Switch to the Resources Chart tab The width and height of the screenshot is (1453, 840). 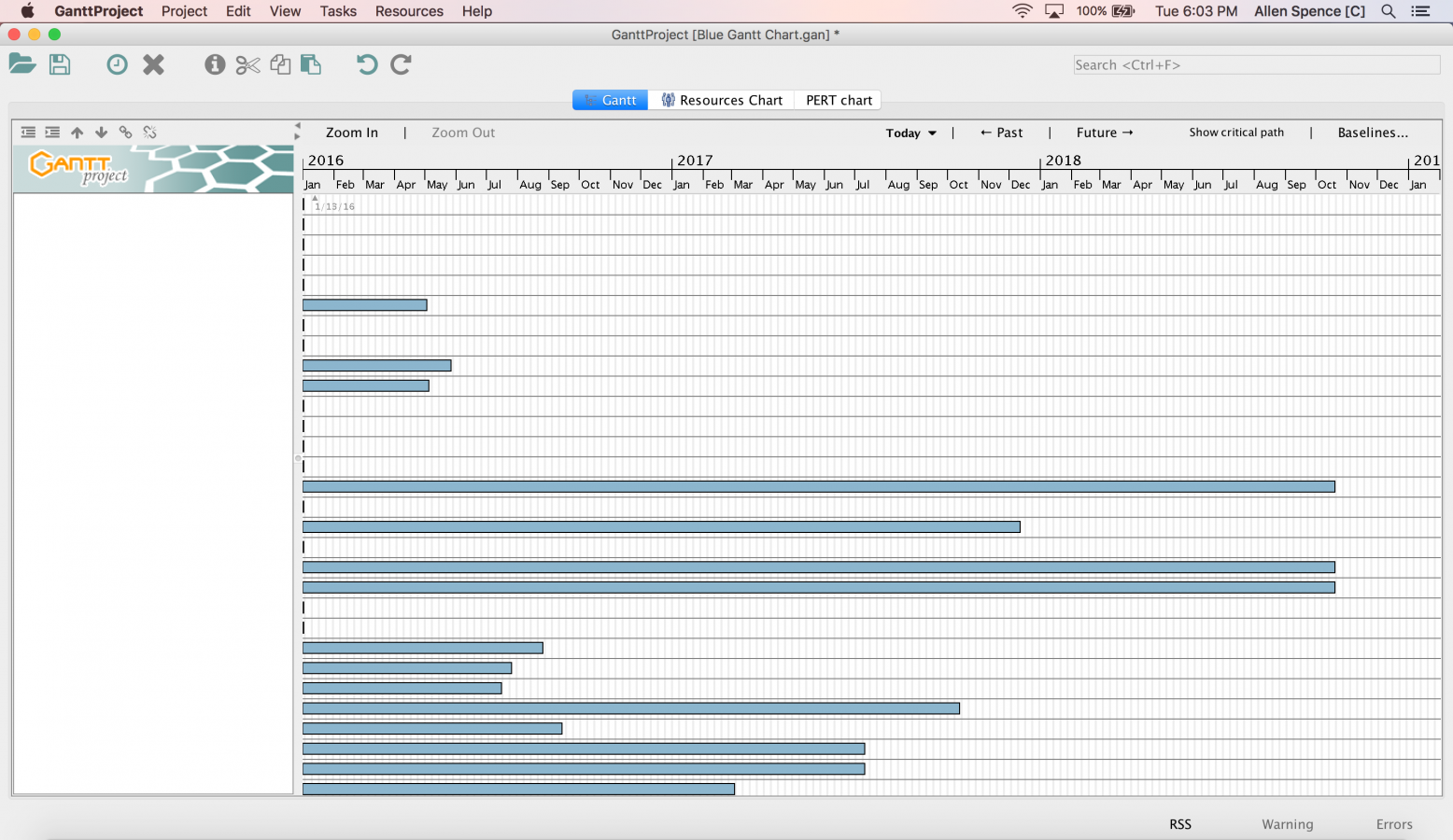pos(721,100)
